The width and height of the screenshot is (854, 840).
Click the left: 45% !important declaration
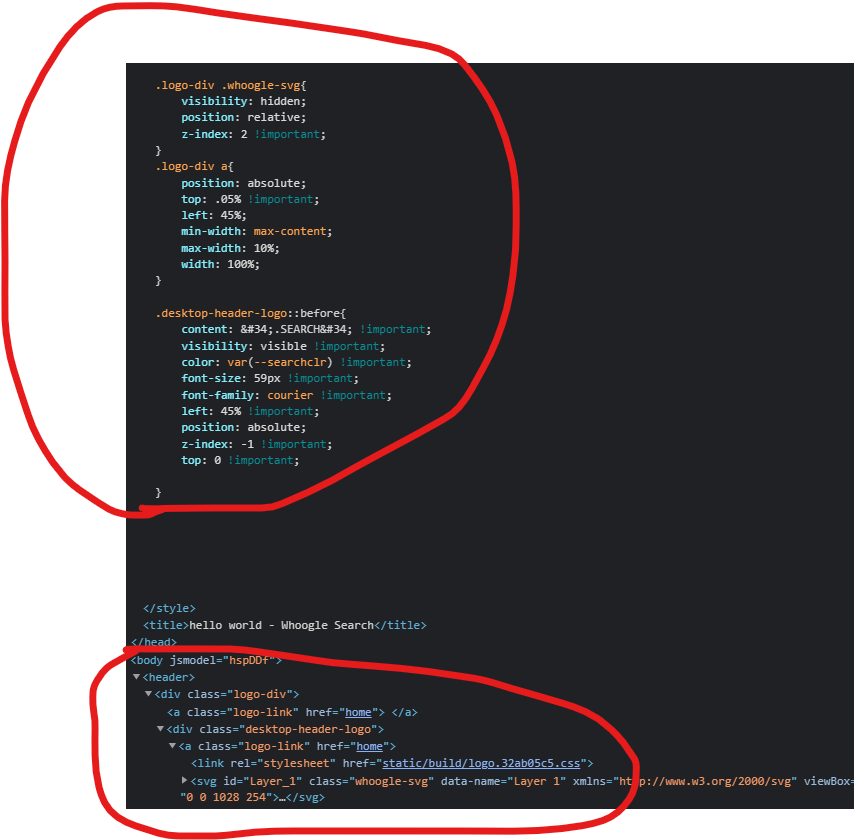pos(250,411)
